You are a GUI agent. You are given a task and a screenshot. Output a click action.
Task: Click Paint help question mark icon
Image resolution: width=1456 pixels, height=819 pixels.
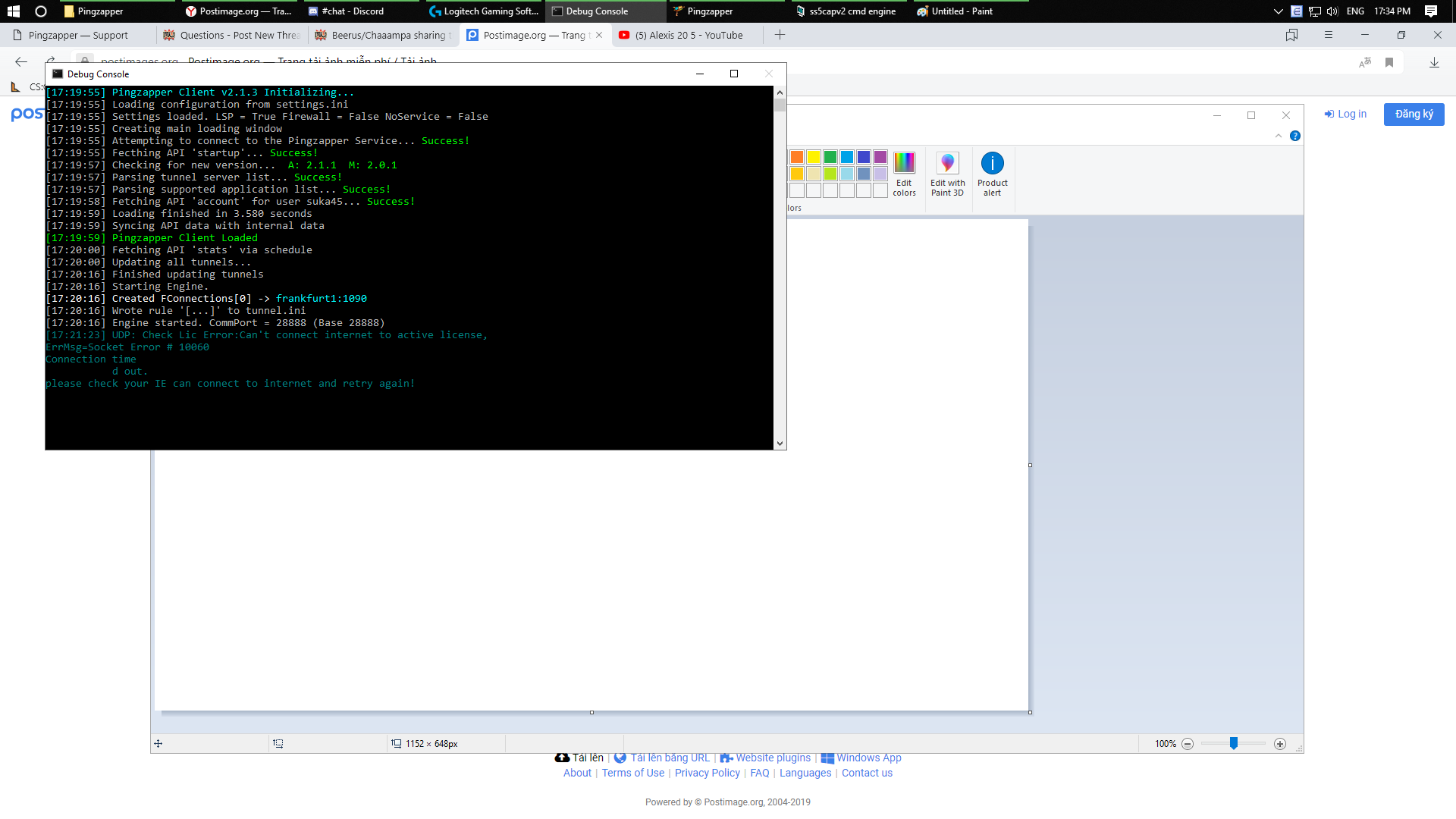[1295, 136]
